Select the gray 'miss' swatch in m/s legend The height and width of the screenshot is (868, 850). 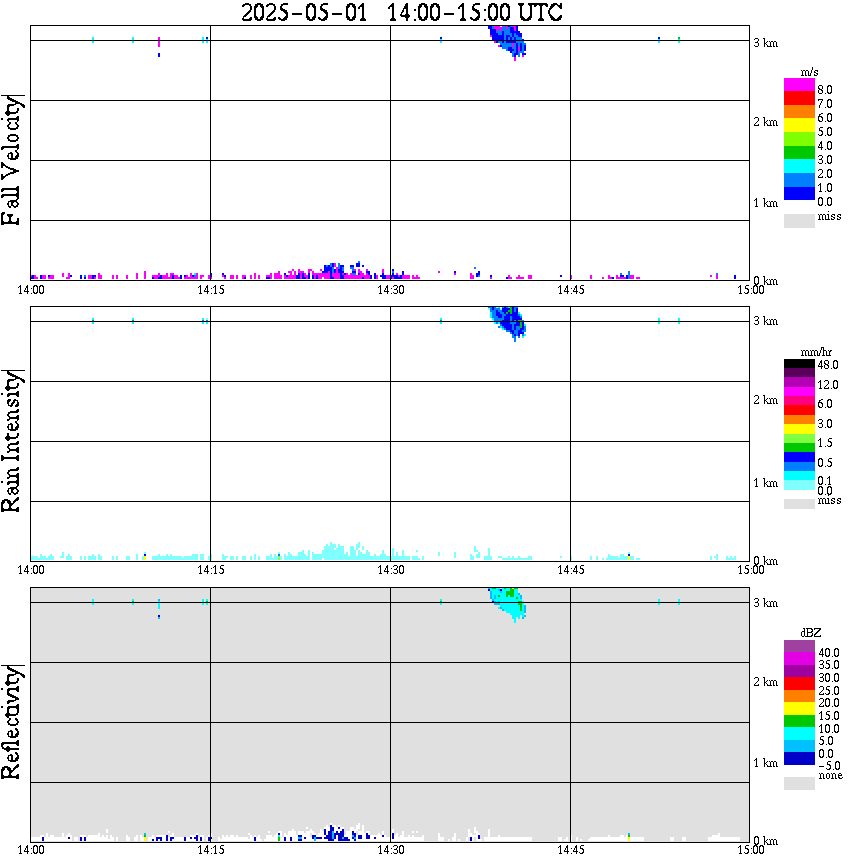[x=799, y=220]
